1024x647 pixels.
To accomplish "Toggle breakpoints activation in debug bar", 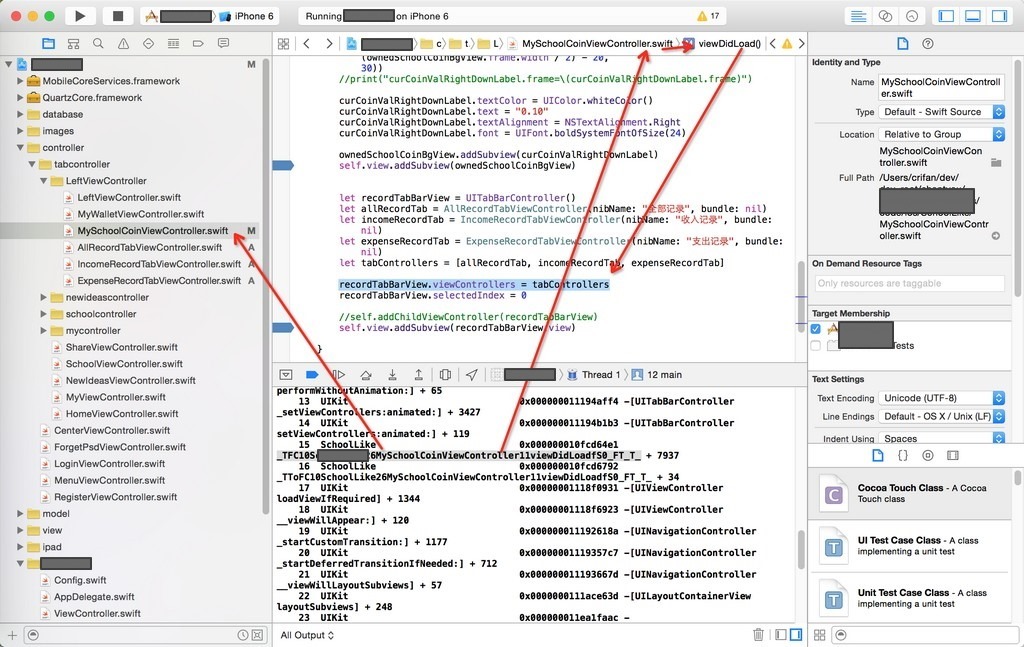I will [x=312, y=375].
